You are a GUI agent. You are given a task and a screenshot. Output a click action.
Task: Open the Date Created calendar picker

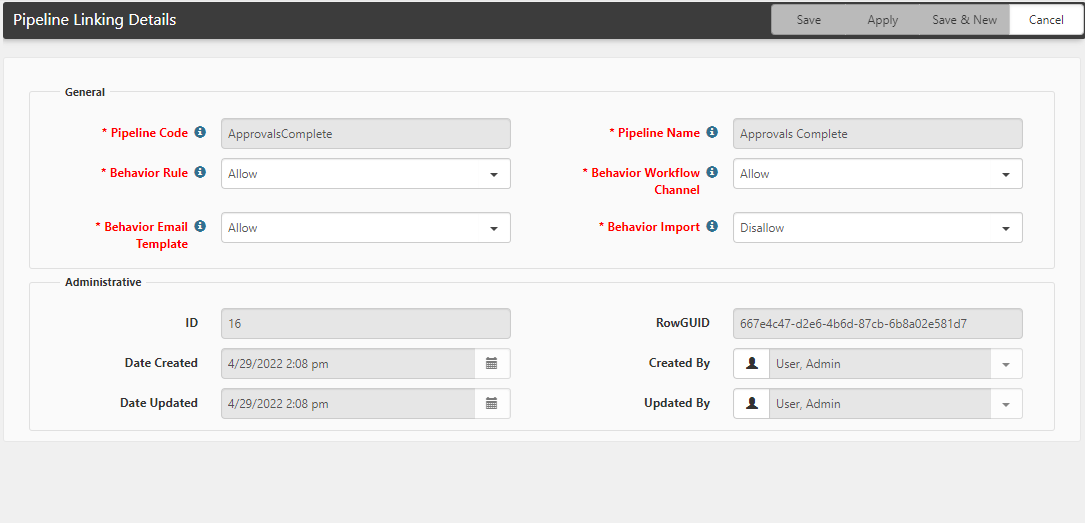tap(492, 364)
